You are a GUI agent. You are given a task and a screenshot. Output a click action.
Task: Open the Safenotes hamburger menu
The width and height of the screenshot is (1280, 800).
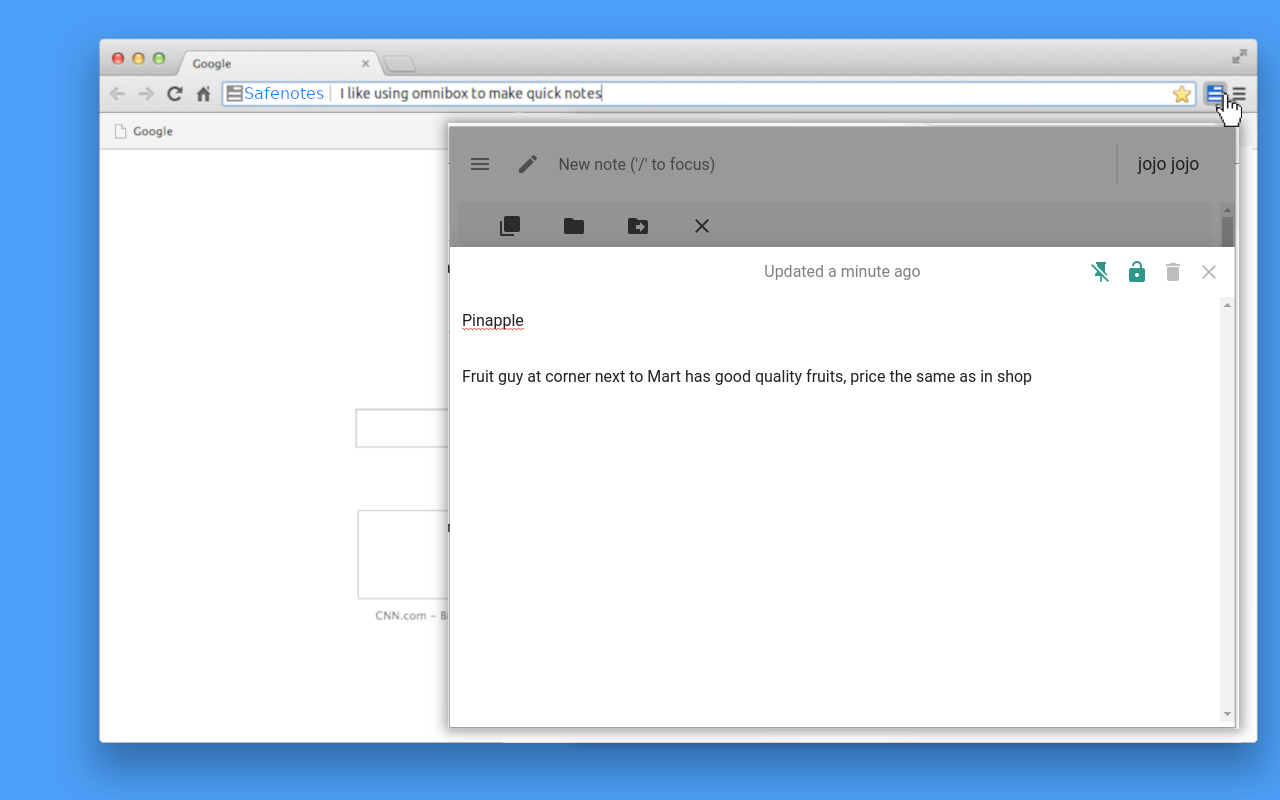click(480, 164)
